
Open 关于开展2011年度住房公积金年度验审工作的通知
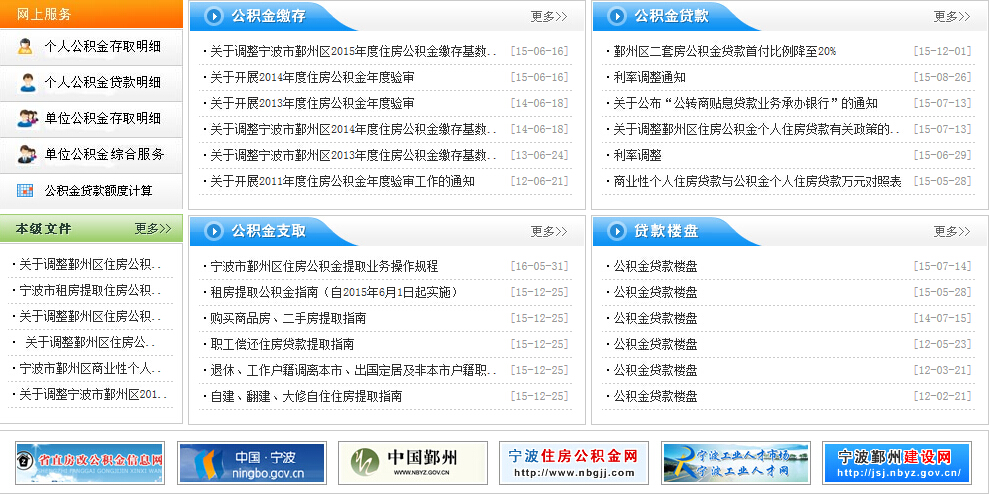[342, 182]
